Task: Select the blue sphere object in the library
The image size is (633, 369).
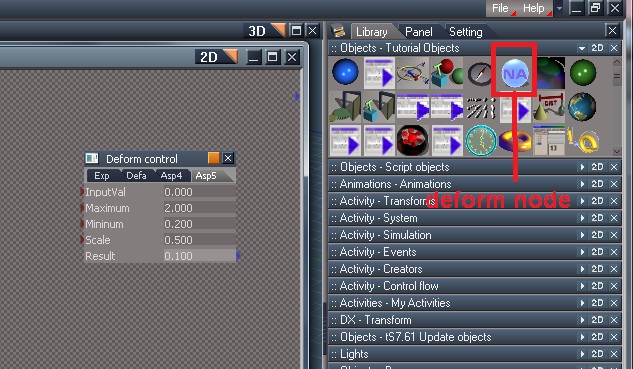Action: pos(345,72)
